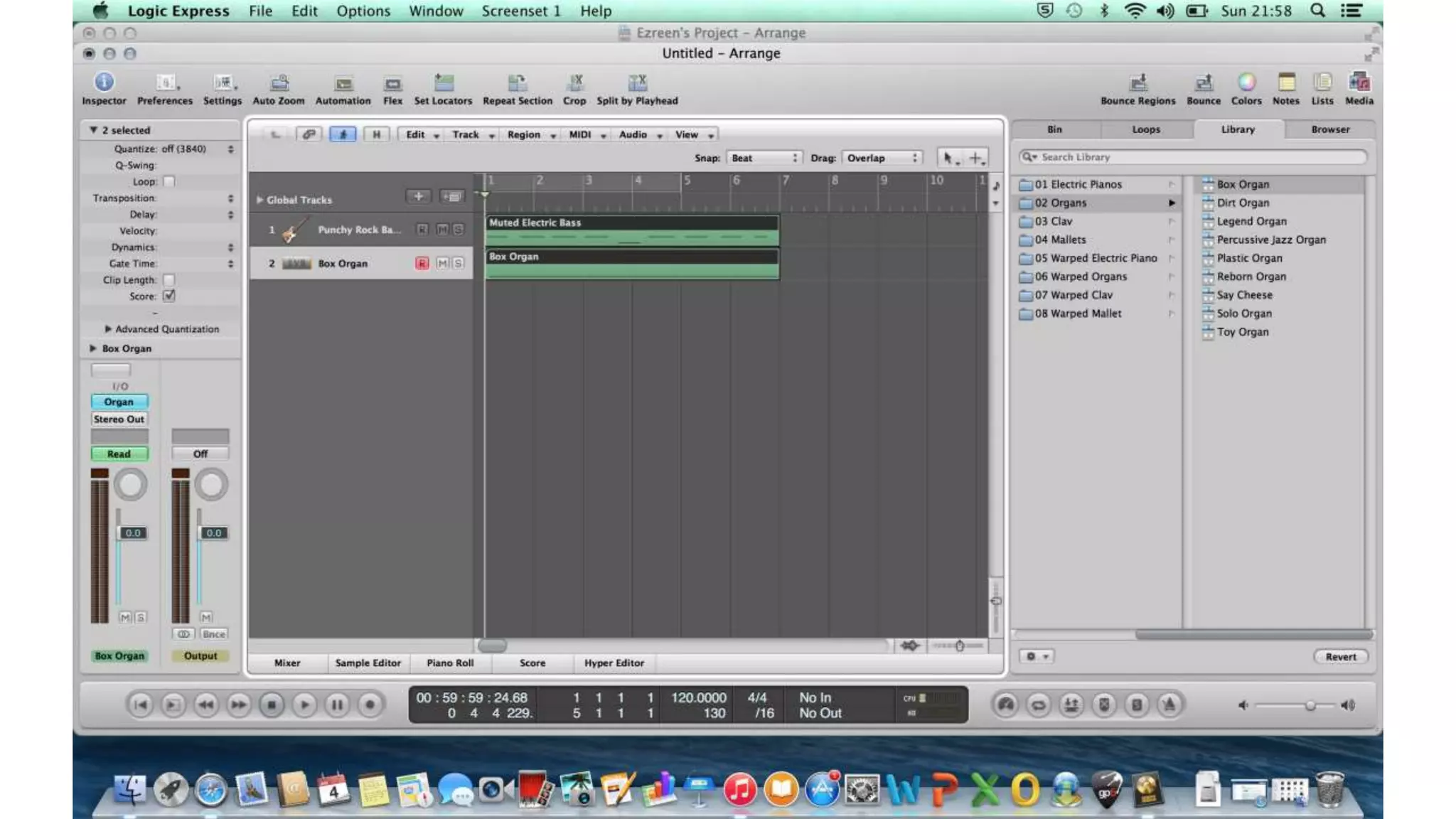
Task: Open the Colors palette icon
Action: 1246,82
